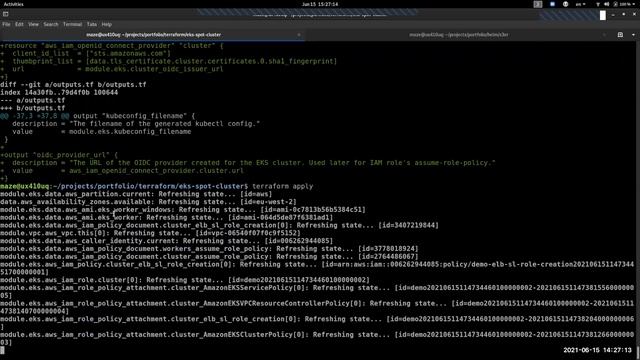Click the '--- a/outputs.tf' line
640x360 pixels.
click(x=33, y=100)
